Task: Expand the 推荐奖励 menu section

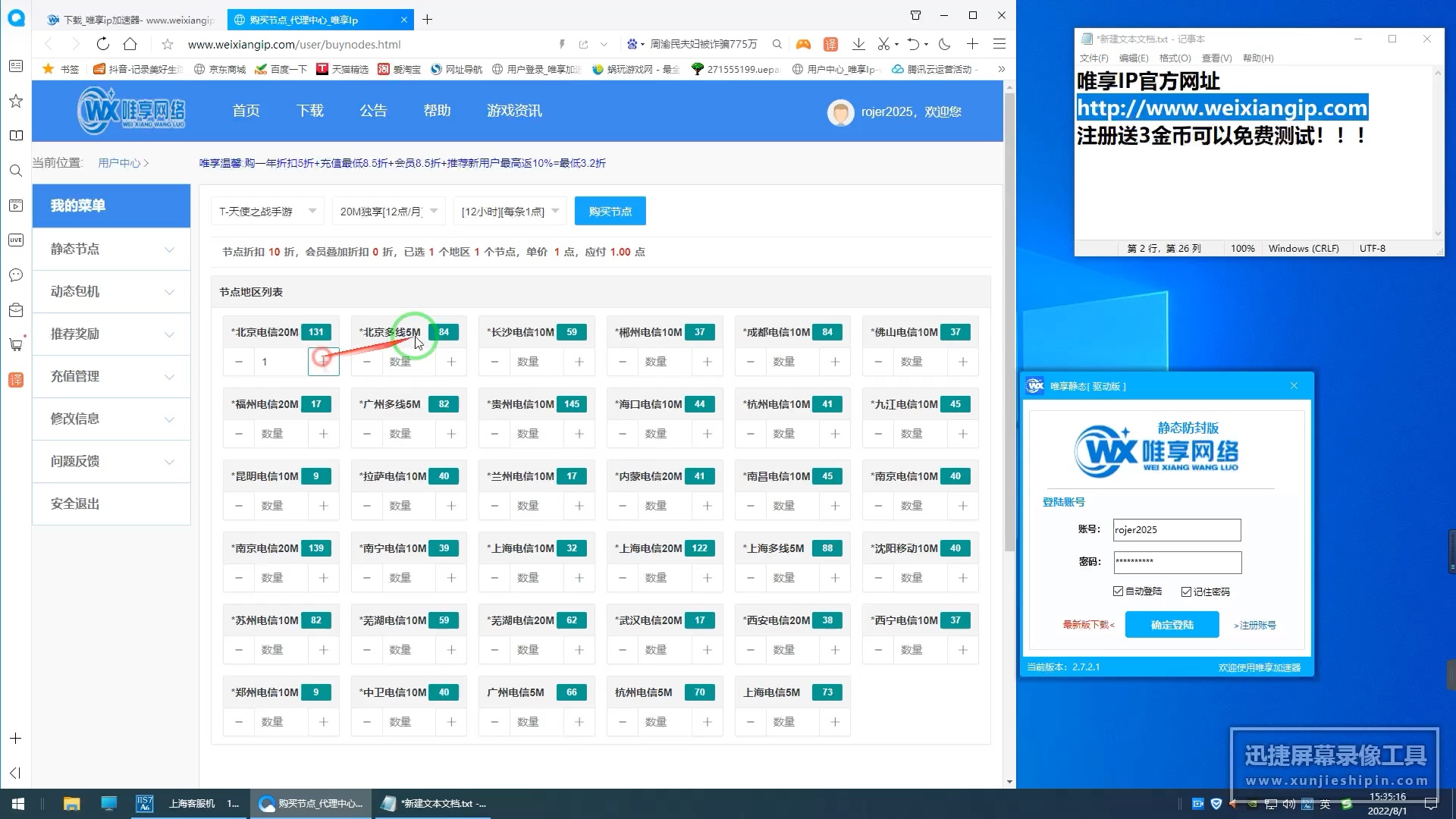Action: [x=111, y=334]
